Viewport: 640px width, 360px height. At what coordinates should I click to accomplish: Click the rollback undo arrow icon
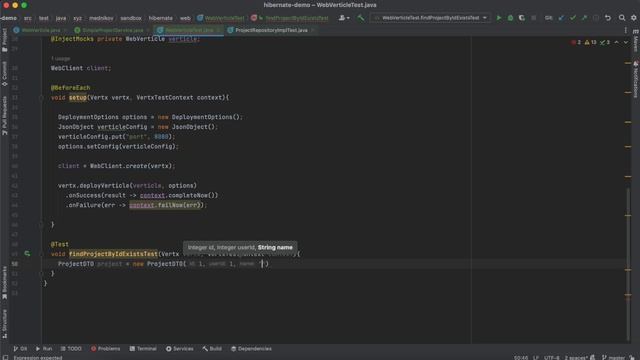(x=608, y=18)
